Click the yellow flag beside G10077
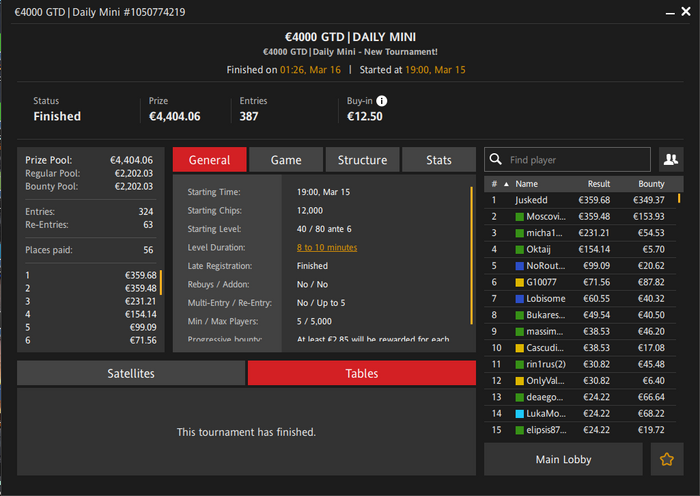The image size is (700, 496). 519,283
